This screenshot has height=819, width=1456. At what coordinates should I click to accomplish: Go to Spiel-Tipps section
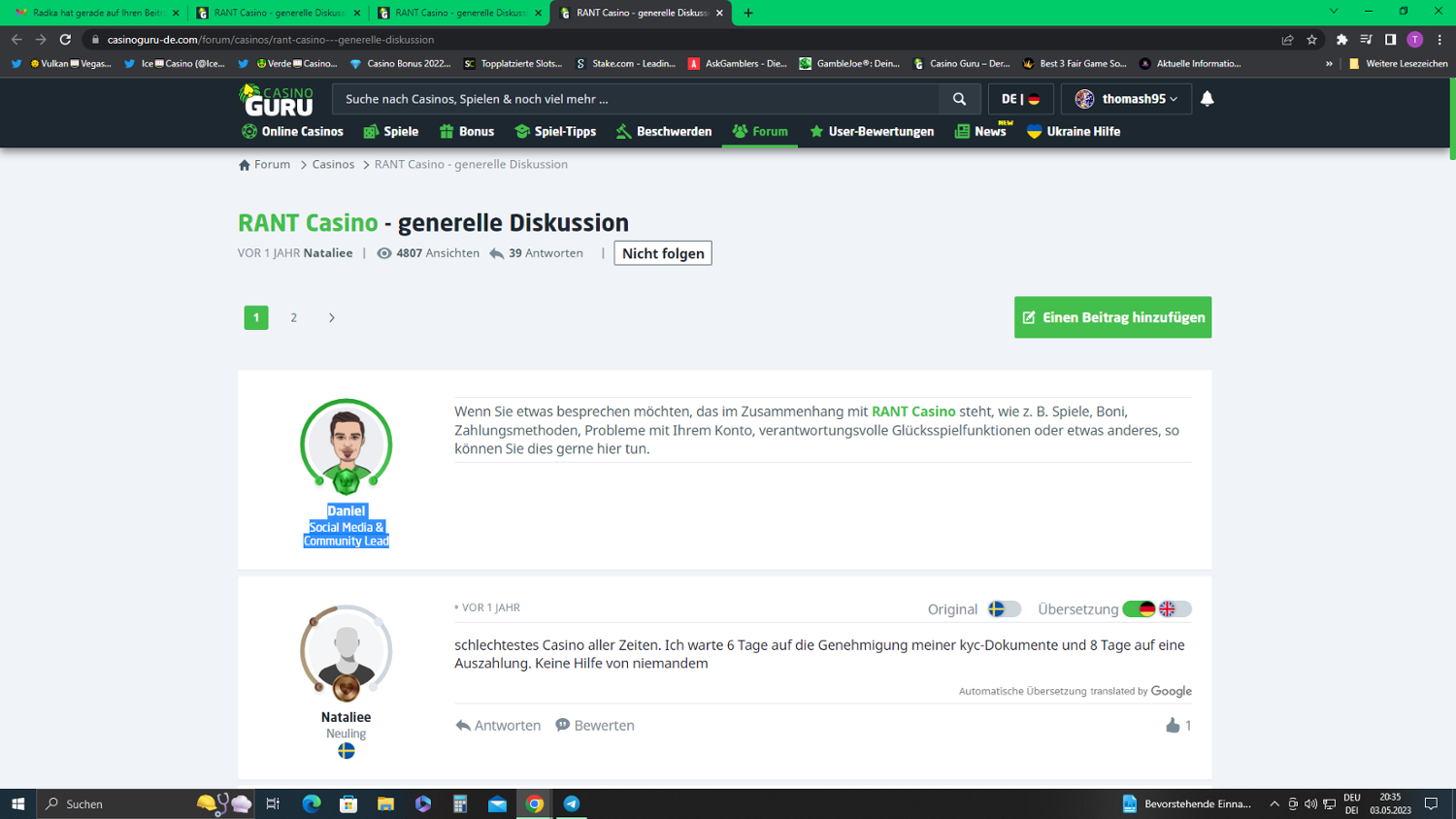555,132
